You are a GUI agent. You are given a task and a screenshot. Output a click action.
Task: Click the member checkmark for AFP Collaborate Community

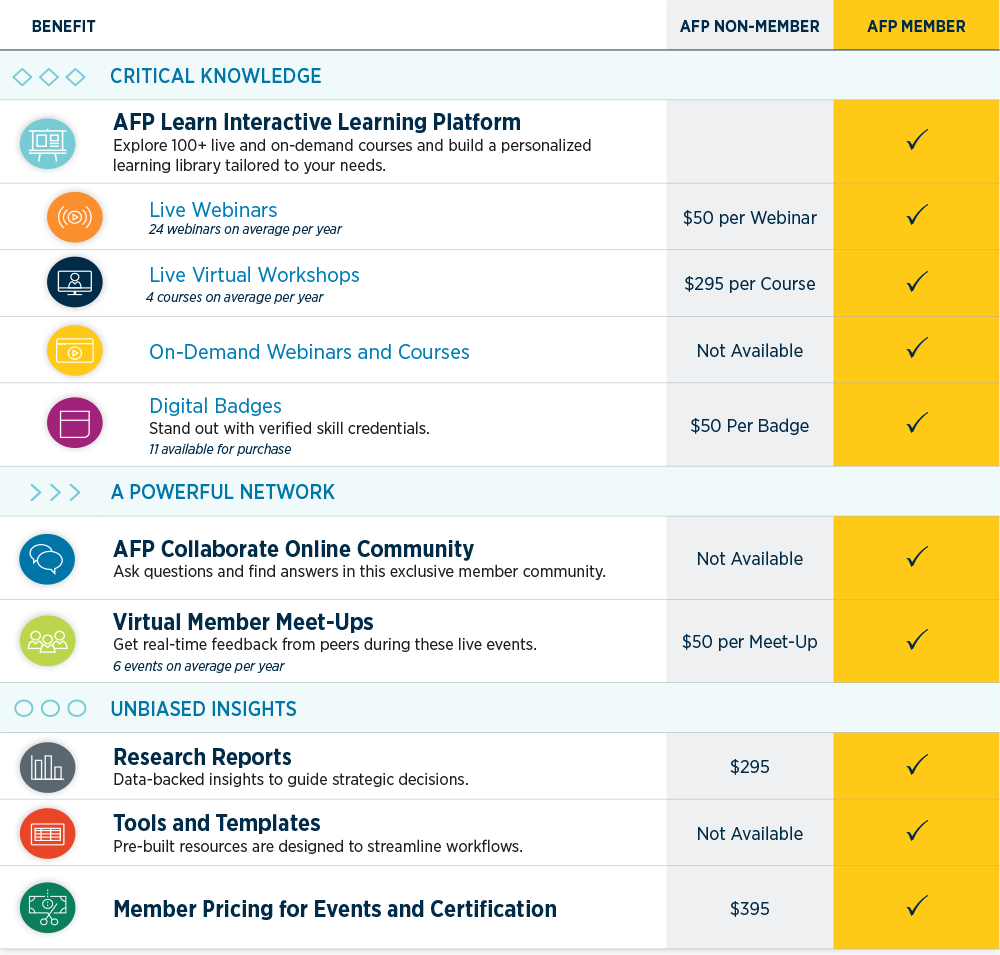(916, 556)
